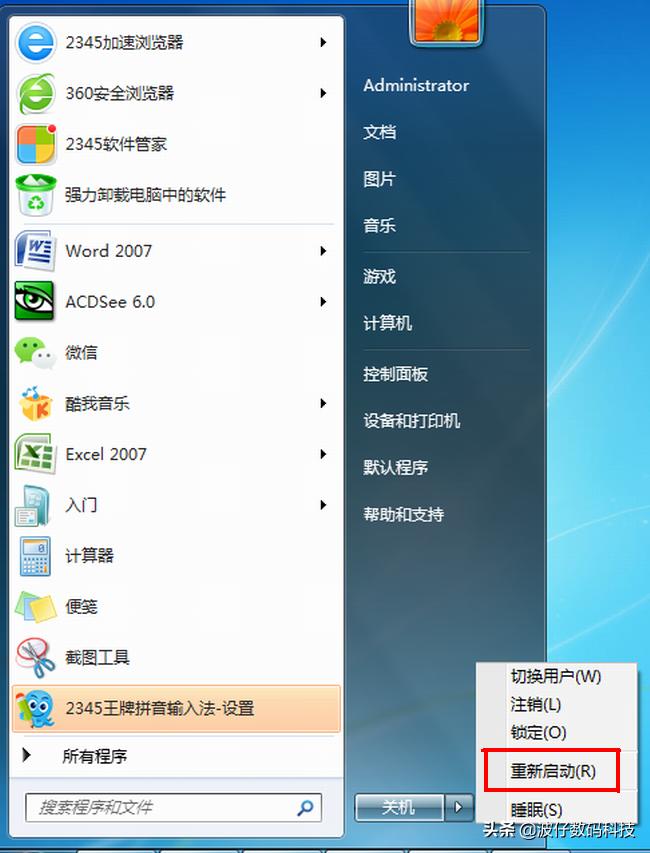Open 控制面板 control panel
Viewport: 650px width, 853px height.
[395, 374]
